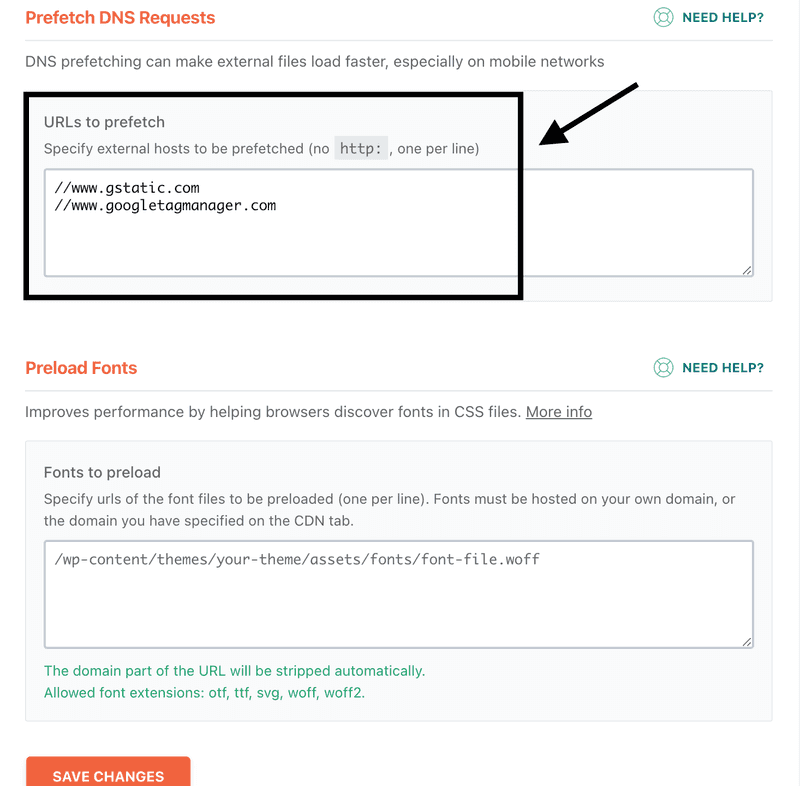800x786 pixels.
Task: Select the Preload Fonts heading
Action: coord(81,368)
